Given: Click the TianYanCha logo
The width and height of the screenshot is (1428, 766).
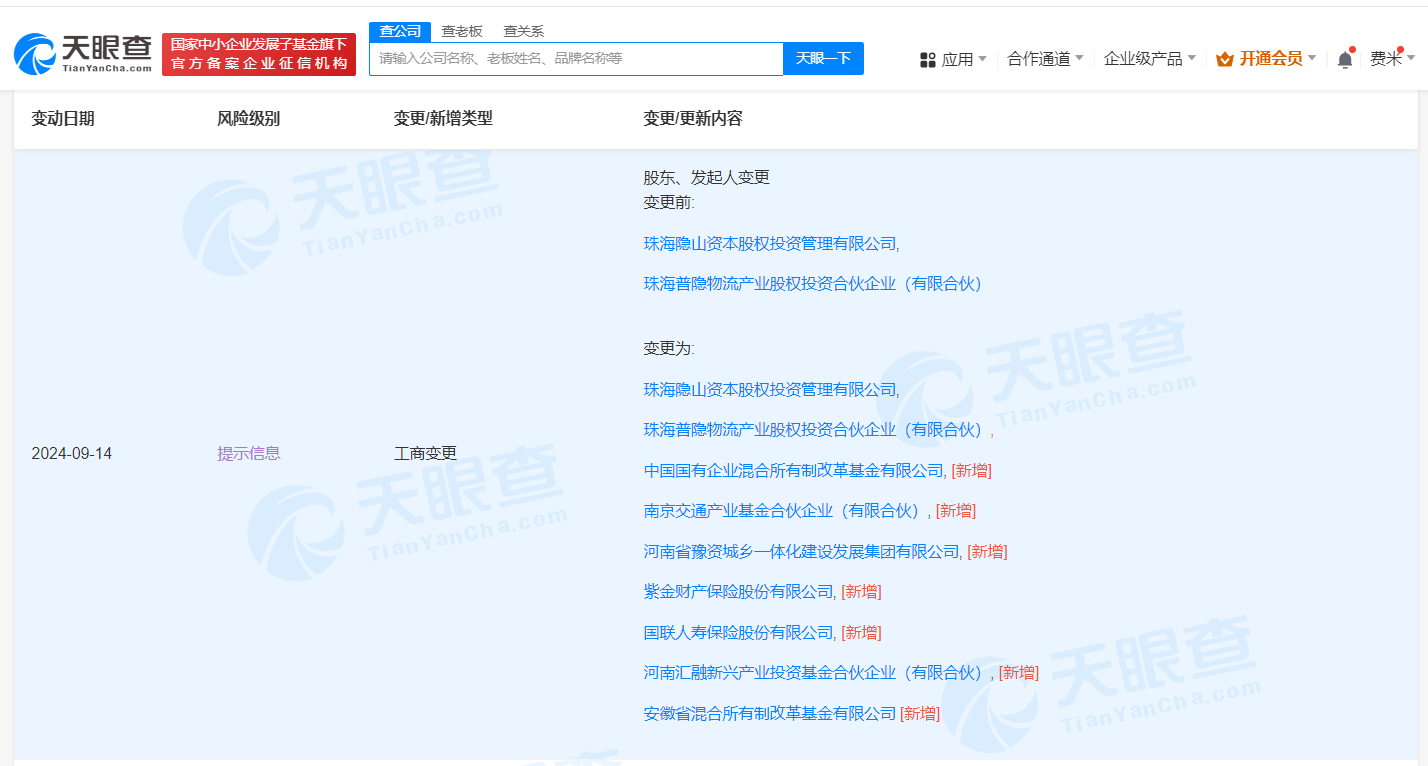Looking at the screenshot, I should (x=84, y=54).
